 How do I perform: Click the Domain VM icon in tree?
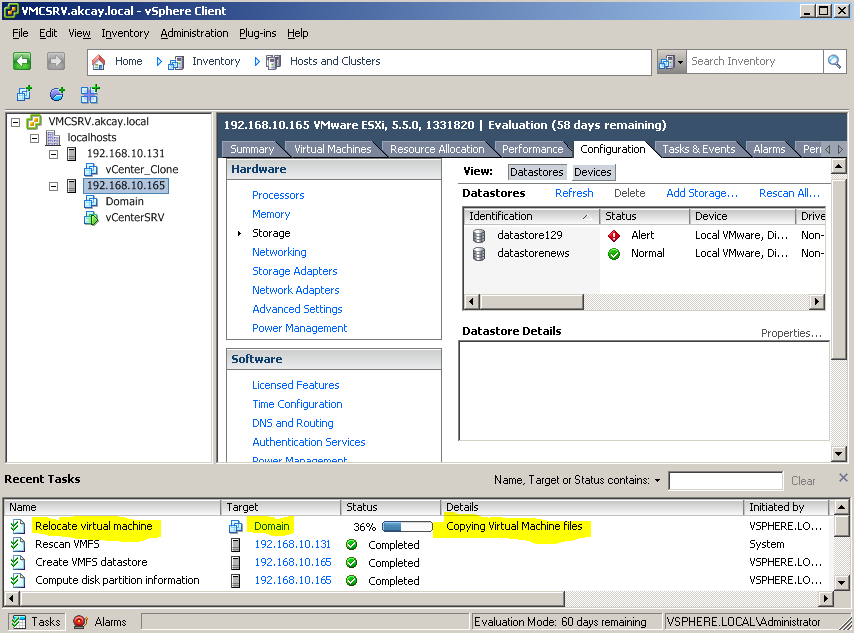tap(90, 202)
